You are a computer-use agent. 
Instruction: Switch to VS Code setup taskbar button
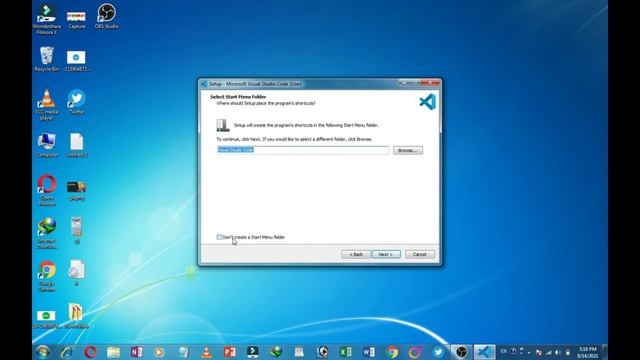[x=484, y=352]
